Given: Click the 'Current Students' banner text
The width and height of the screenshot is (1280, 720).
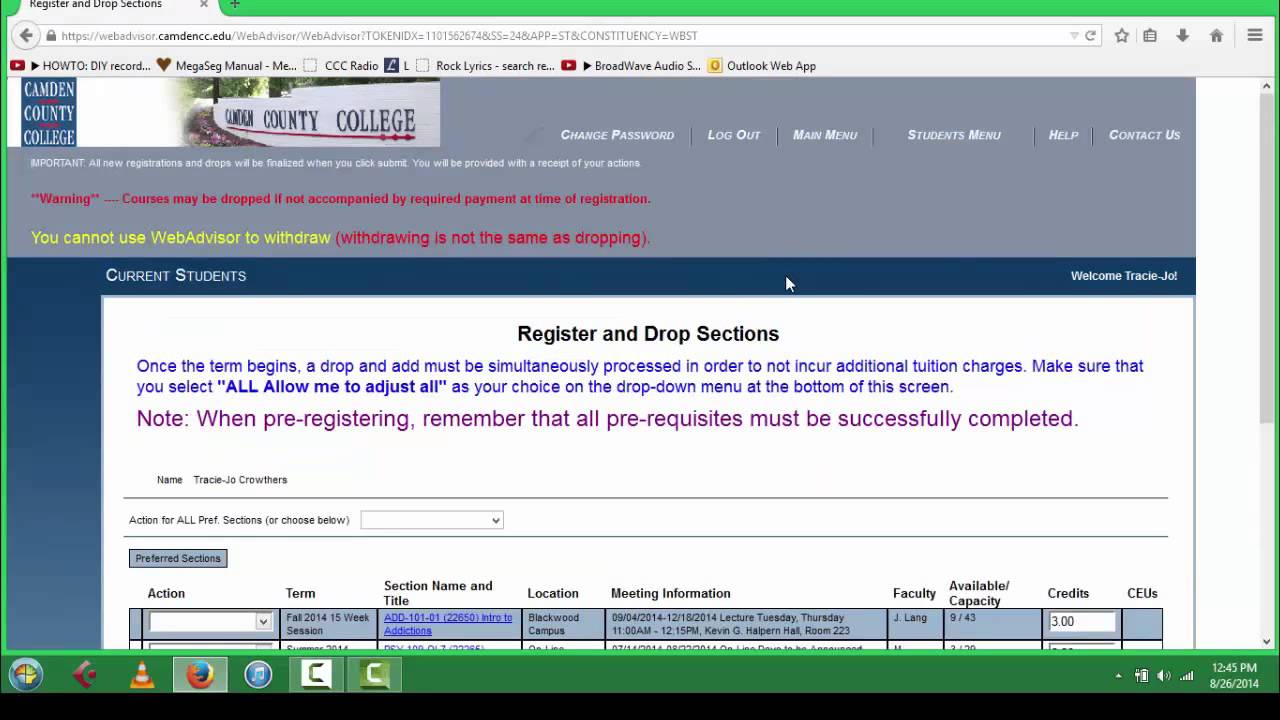Looking at the screenshot, I should [176, 275].
